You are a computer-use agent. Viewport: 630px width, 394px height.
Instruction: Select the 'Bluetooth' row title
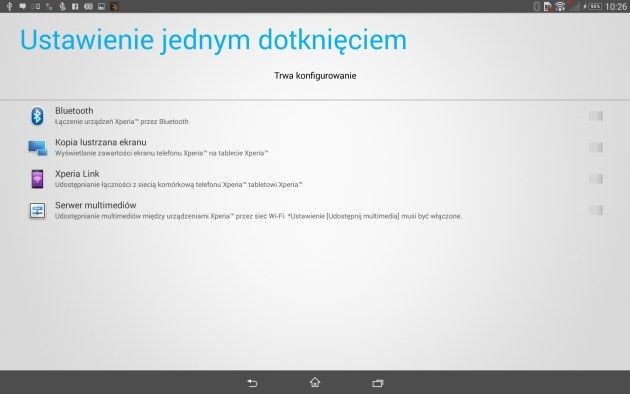click(x=74, y=111)
